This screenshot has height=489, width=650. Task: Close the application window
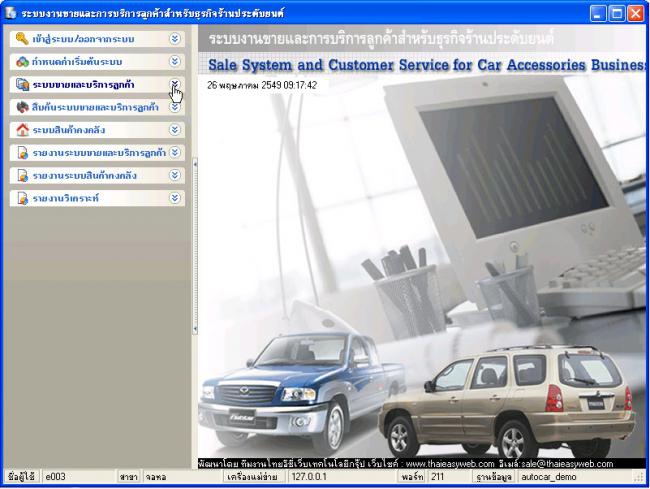635,13
